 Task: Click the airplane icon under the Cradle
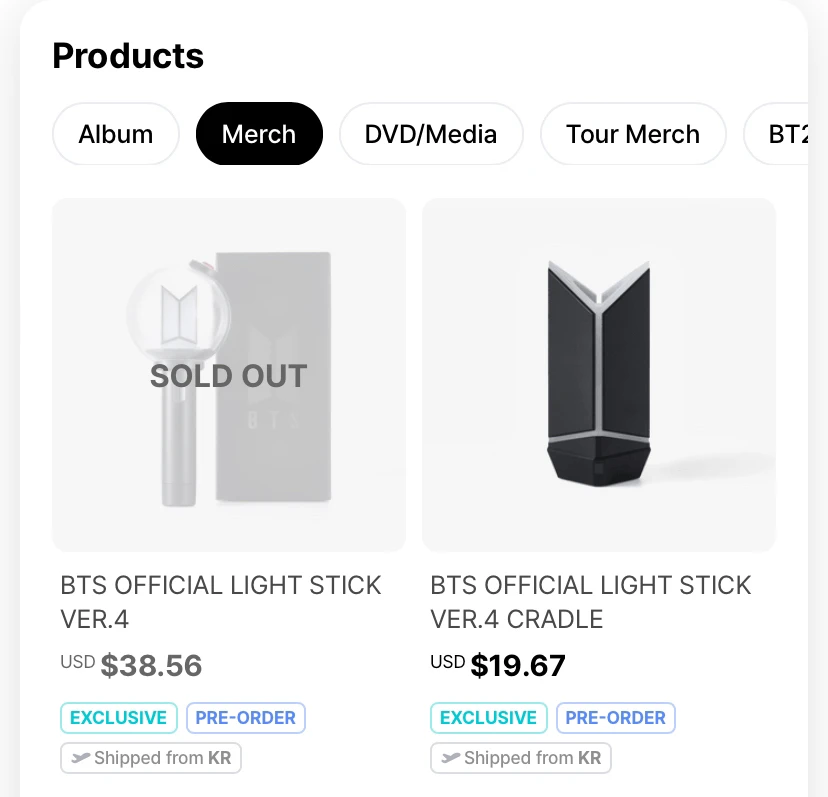click(450, 758)
